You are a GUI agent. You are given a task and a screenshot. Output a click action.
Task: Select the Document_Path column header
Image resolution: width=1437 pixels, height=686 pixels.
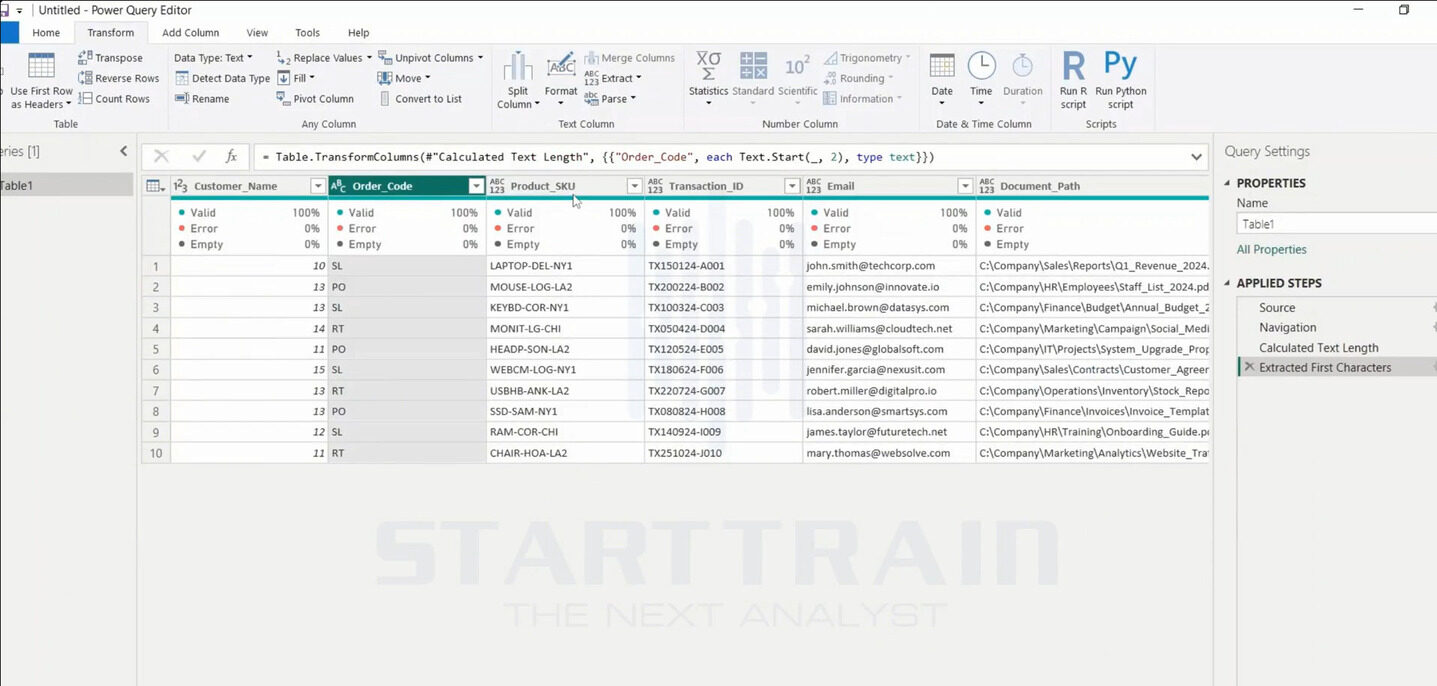click(x=1092, y=186)
